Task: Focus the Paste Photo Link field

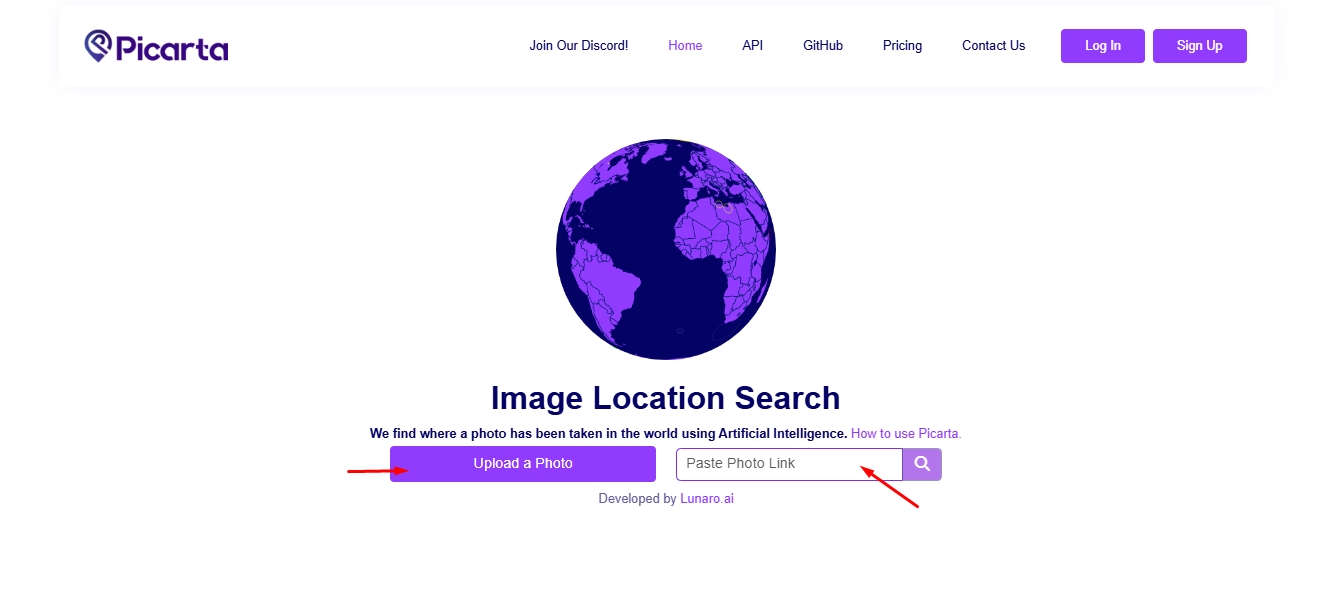Action: pos(789,464)
